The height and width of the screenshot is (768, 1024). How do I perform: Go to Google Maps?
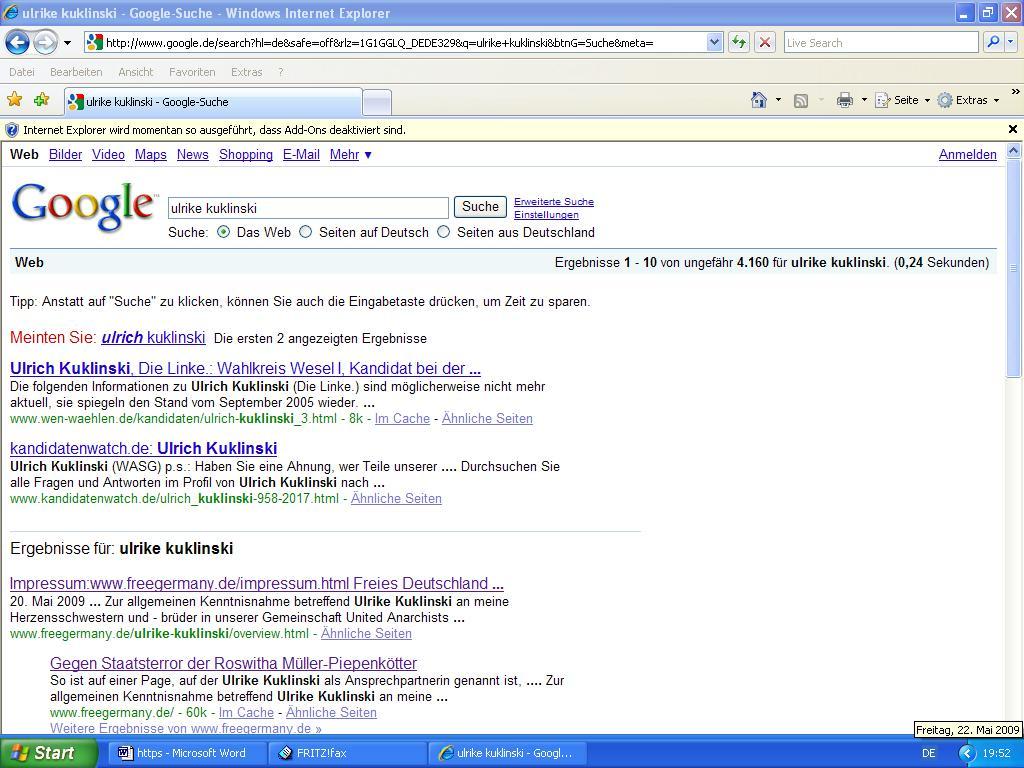(151, 155)
